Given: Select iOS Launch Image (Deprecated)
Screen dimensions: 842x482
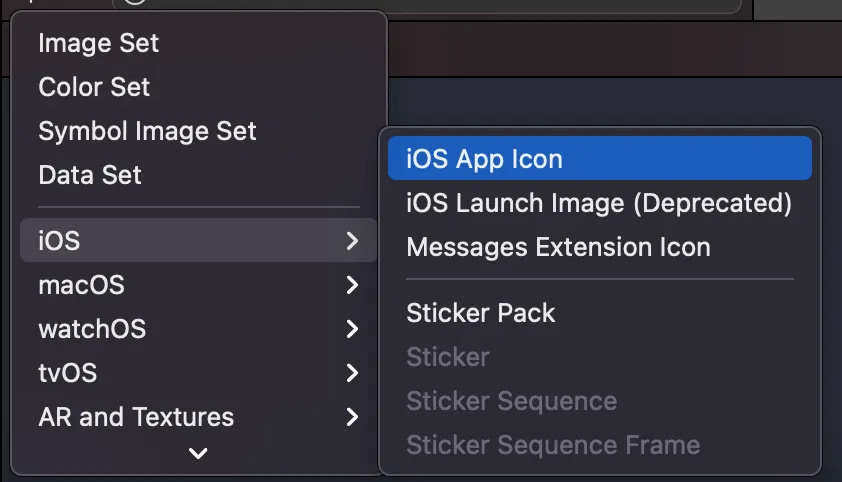Looking at the screenshot, I should (x=598, y=203).
